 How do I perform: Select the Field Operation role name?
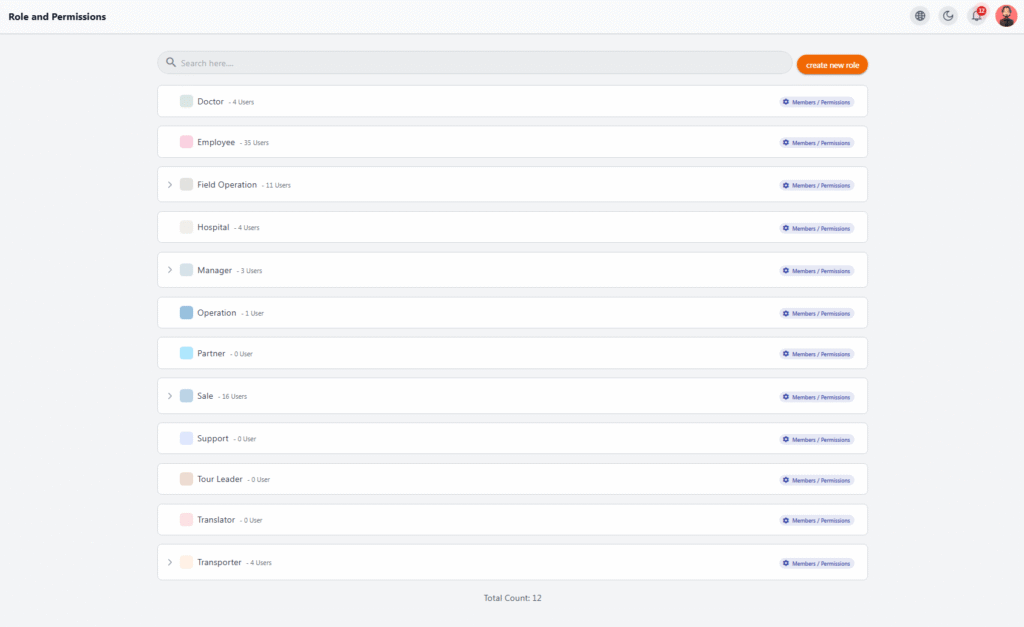coord(227,185)
